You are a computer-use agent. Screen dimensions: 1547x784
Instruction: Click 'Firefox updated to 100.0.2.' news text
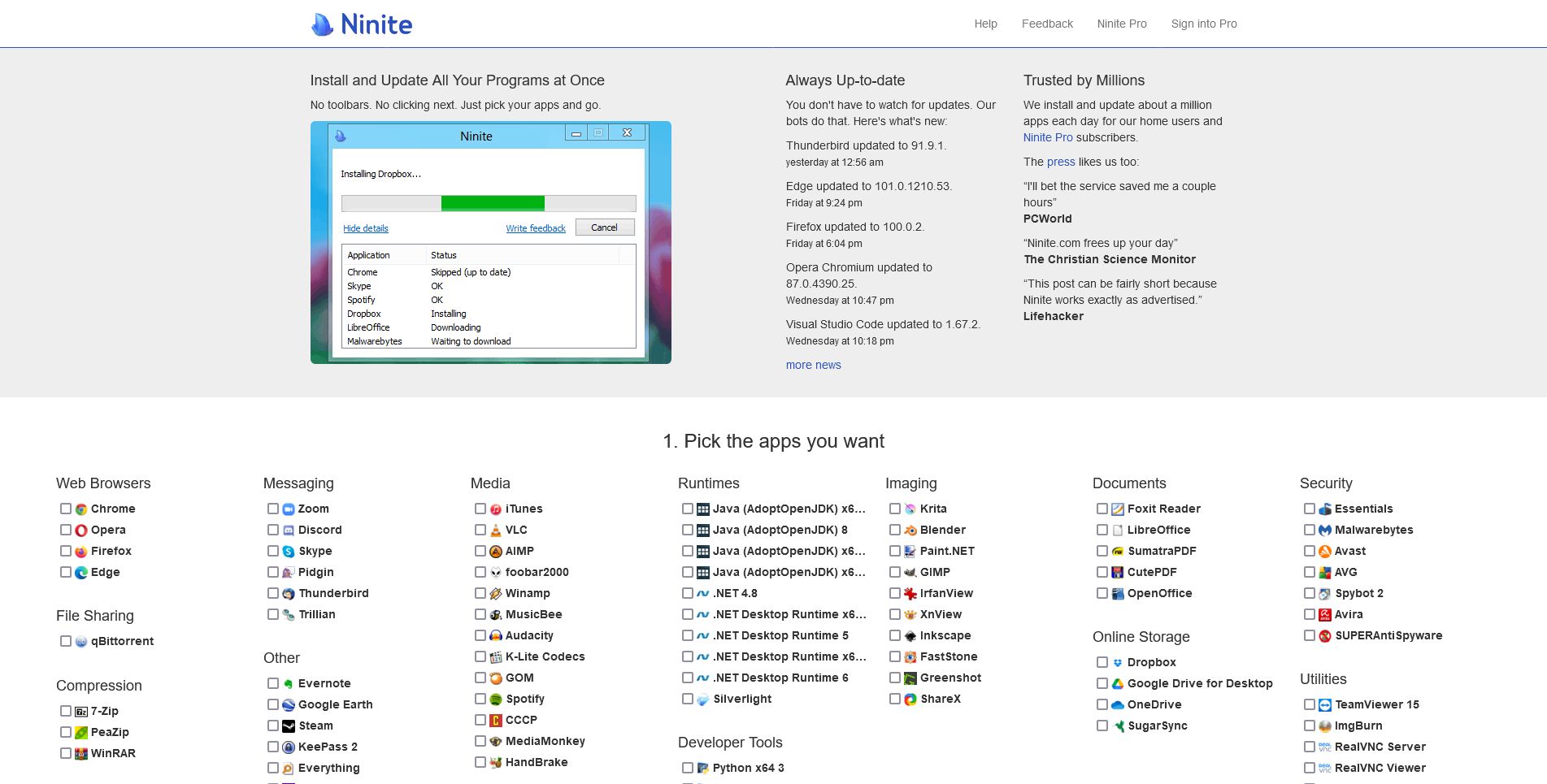pos(855,227)
